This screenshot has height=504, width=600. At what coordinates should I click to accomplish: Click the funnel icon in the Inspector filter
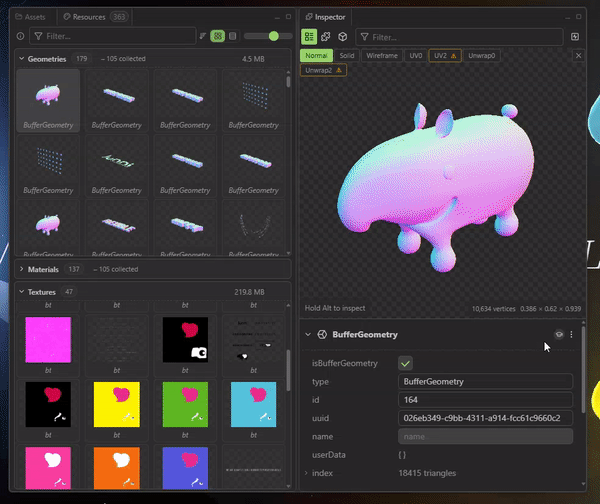(x=364, y=37)
